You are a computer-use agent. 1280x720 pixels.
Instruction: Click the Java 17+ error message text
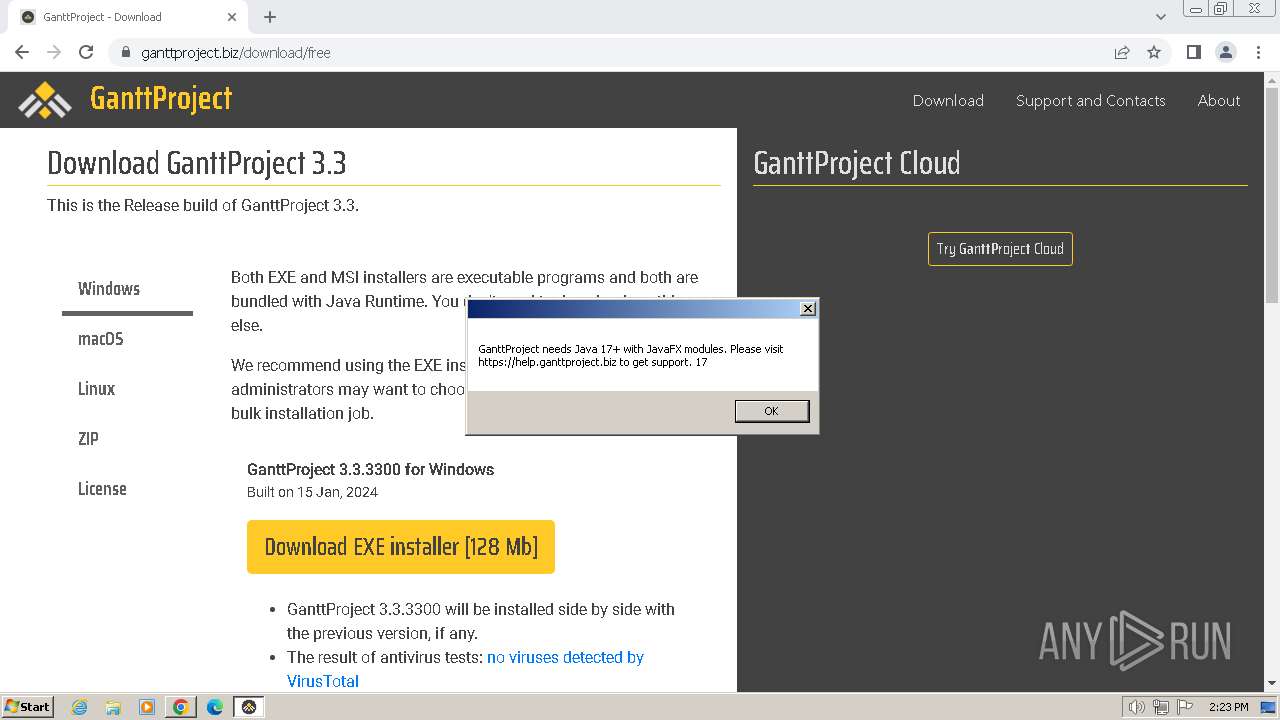tap(631, 356)
